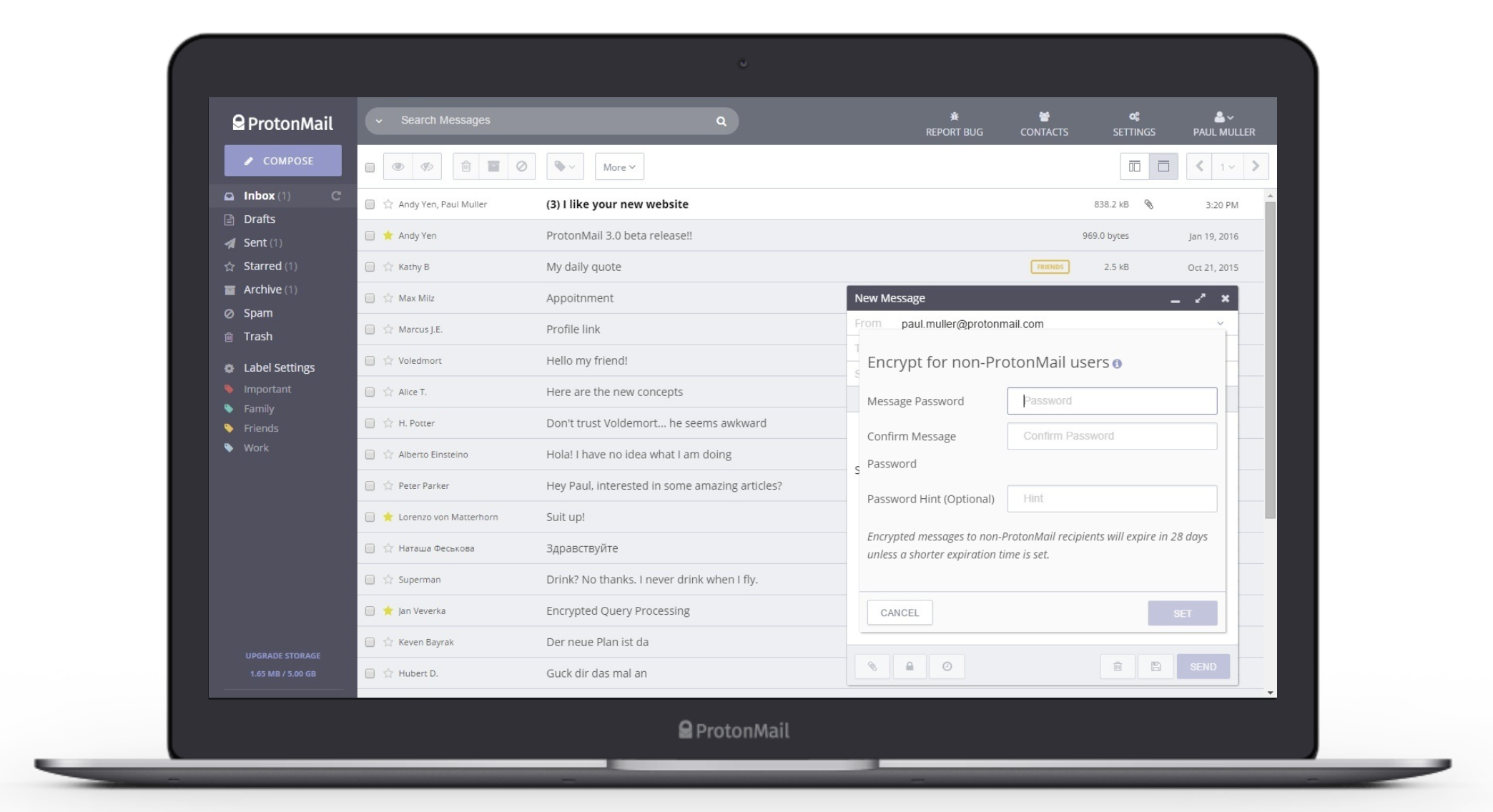Click the CANCEL button in encrypt dialog

900,613
